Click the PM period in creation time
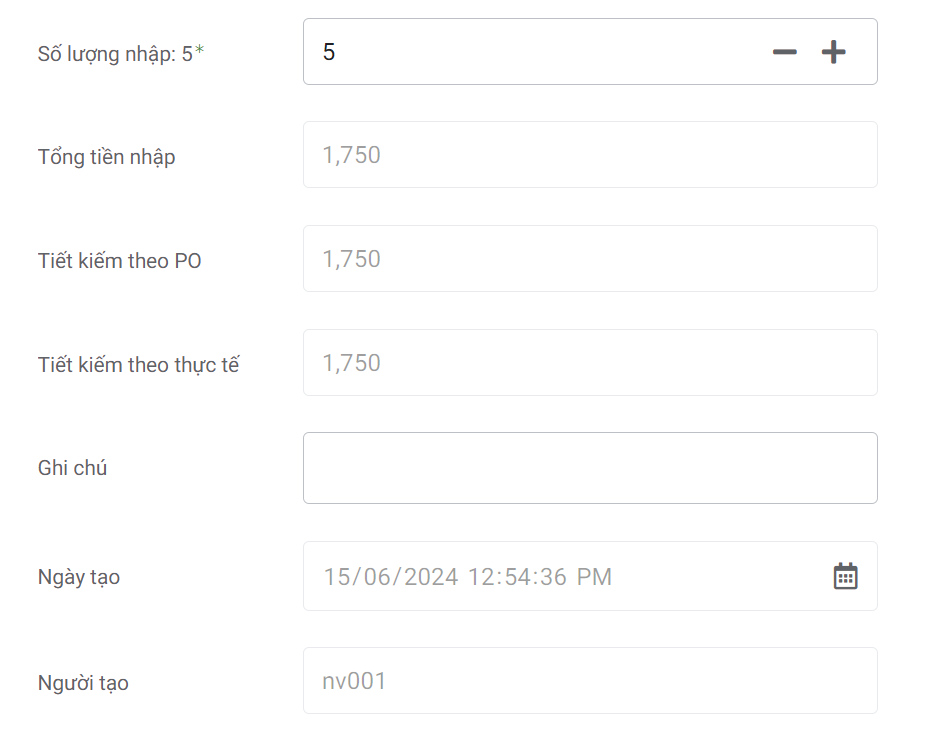The width and height of the screenshot is (938, 738). 593,577
